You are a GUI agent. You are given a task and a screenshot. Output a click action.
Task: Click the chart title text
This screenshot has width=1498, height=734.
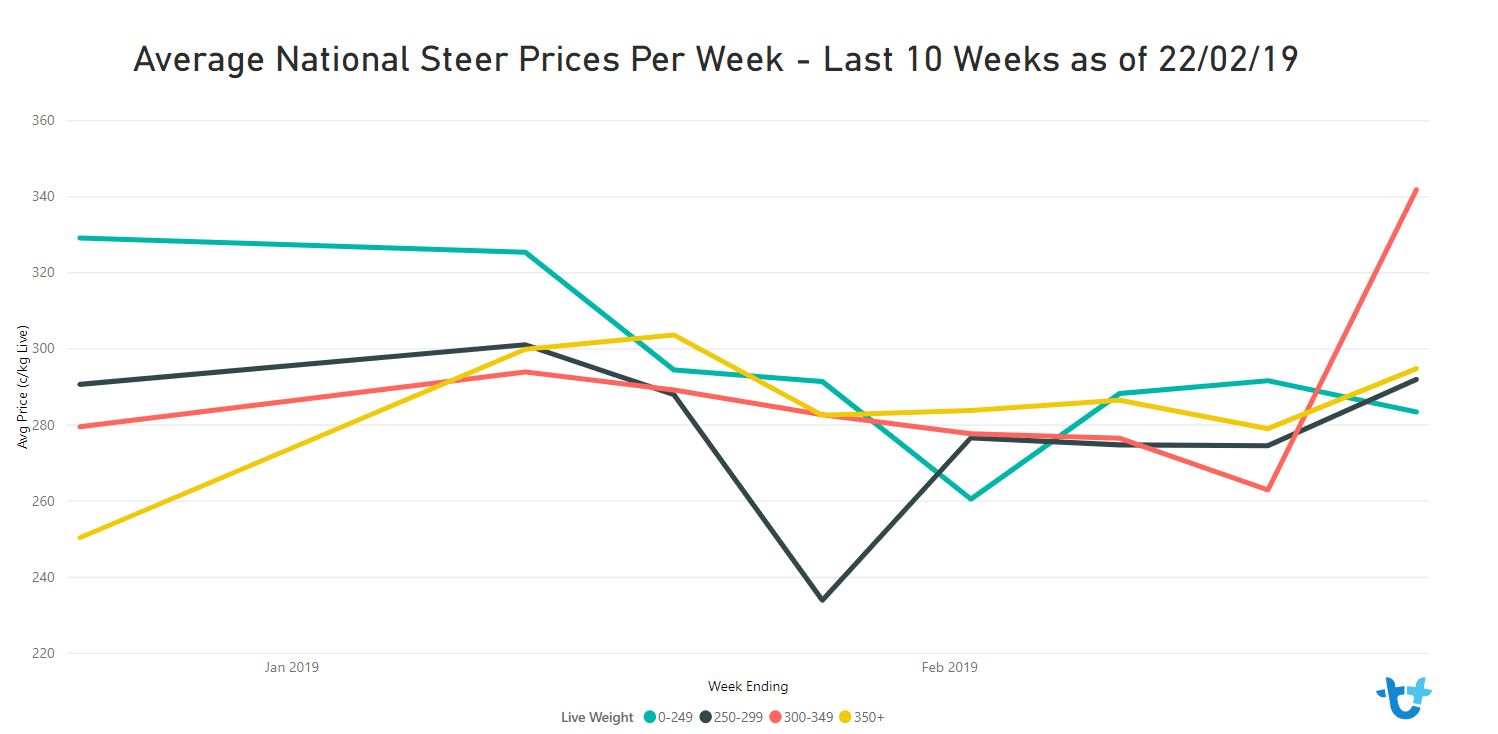coord(715,59)
